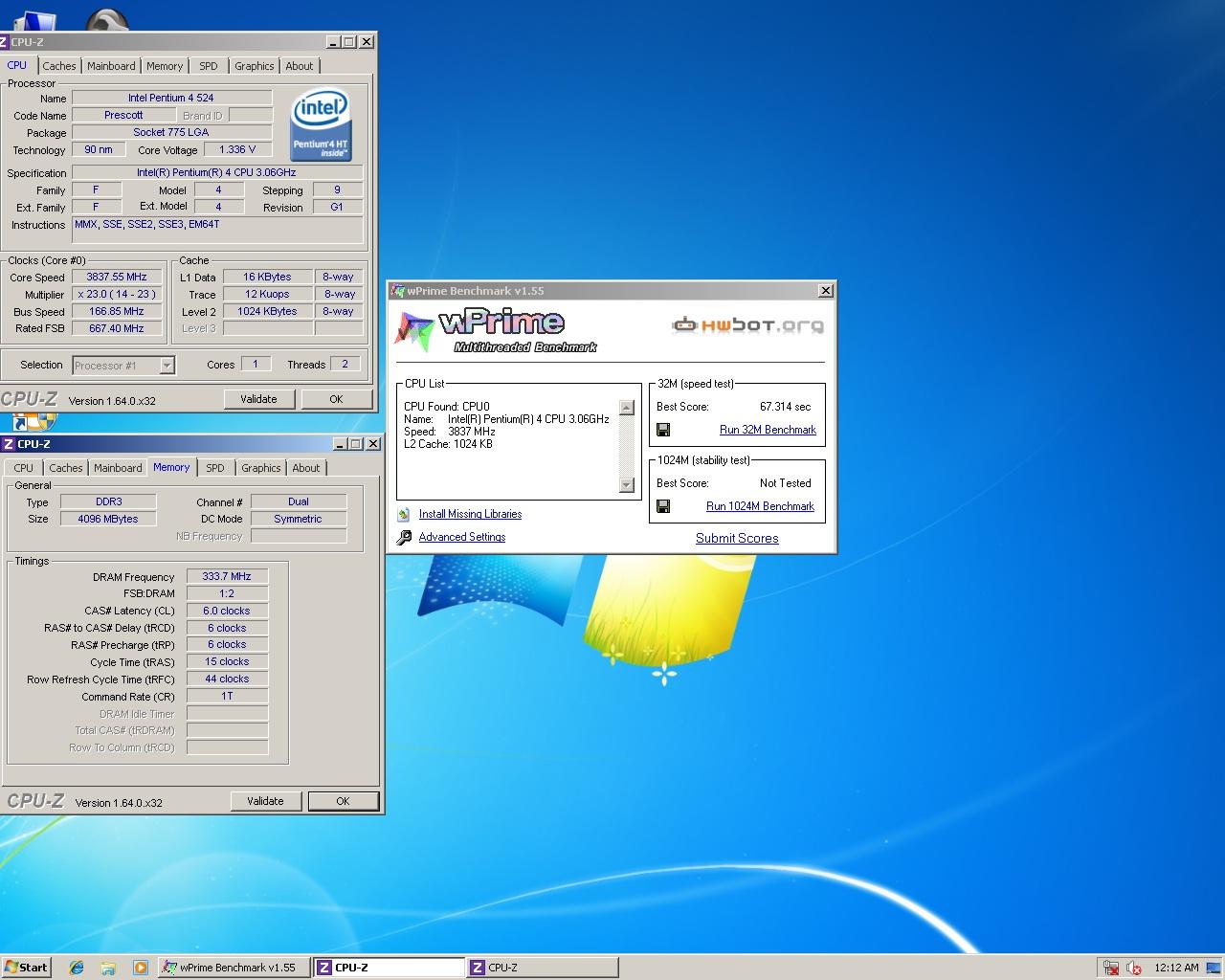Click the floppy save icon for 1024M score

(x=663, y=506)
